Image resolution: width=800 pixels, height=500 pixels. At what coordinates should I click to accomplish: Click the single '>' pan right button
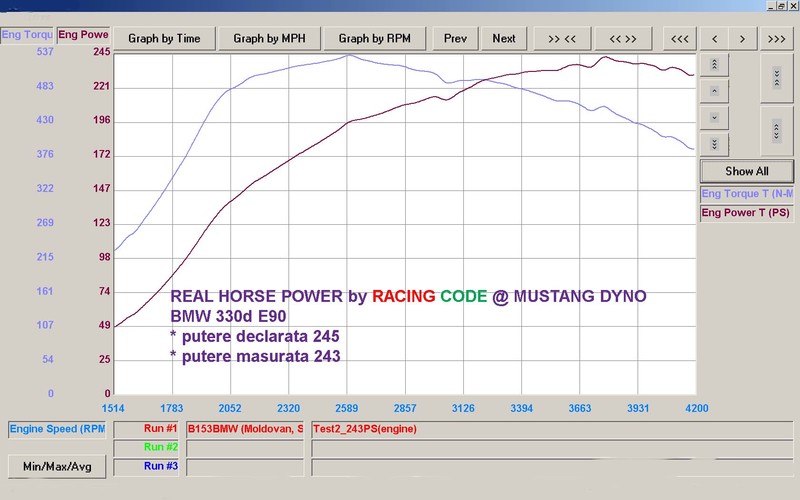click(x=743, y=39)
